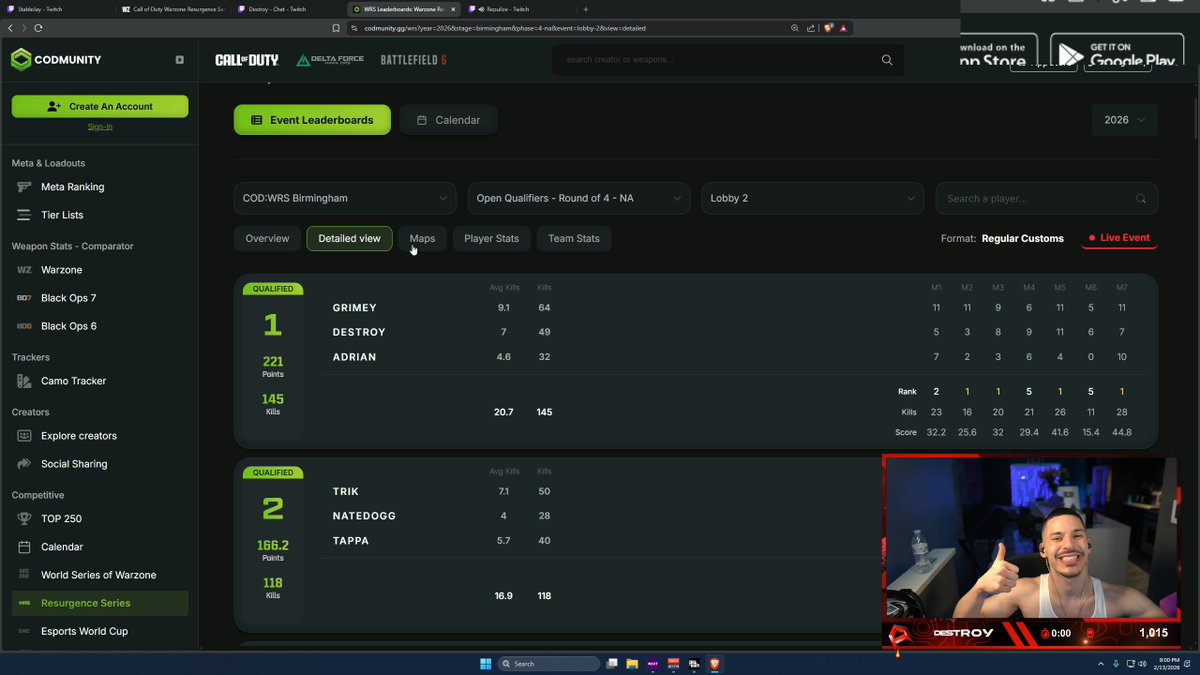Viewport: 1200px width, 675px height.
Task: Click the ADRIAN player name
Action: tap(355, 357)
